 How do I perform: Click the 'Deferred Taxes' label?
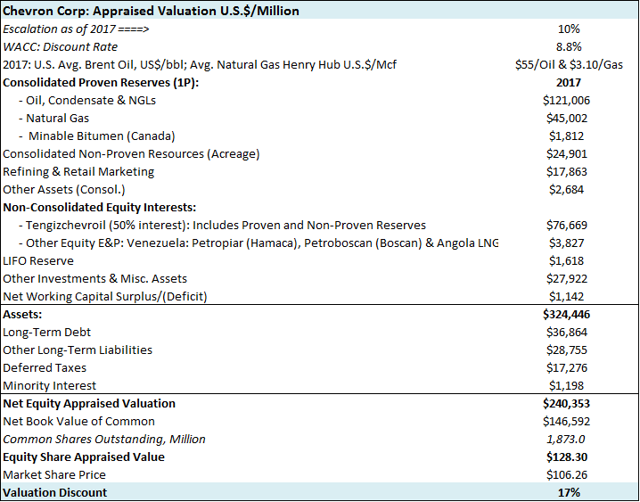pyautogui.click(x=44, y=368)
